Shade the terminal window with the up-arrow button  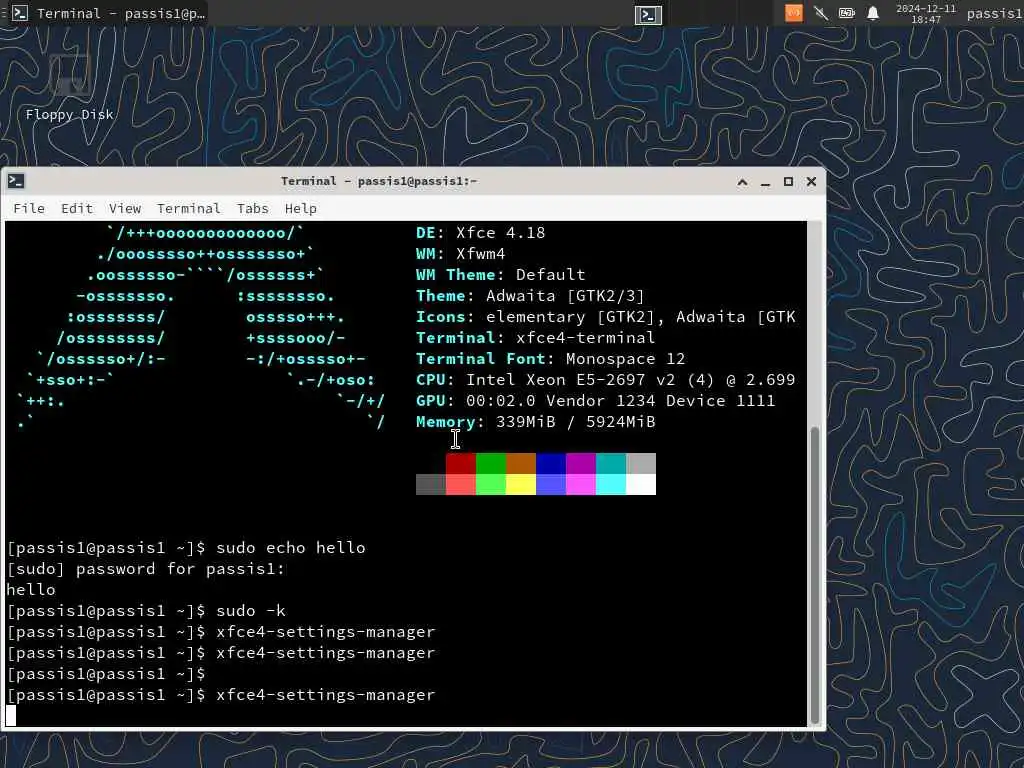pyautogui.click(x=742, y=182)
